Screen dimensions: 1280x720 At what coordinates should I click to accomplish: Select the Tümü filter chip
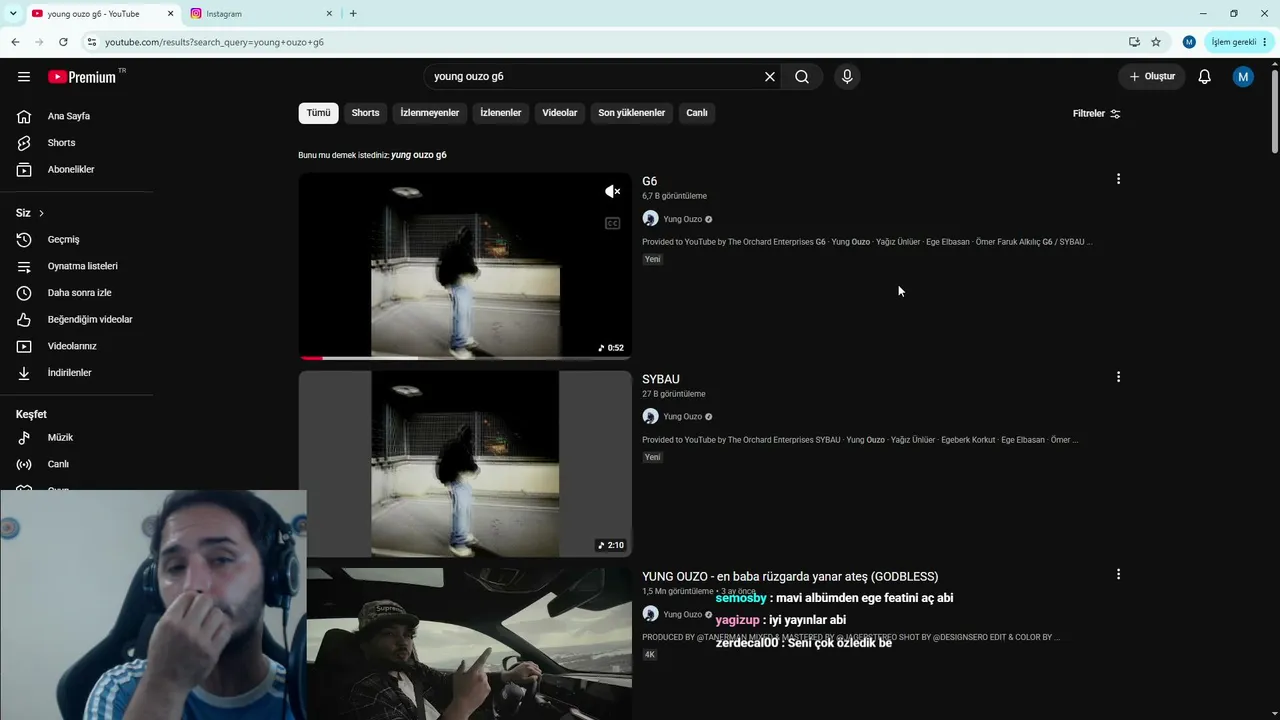coord(318,113)
